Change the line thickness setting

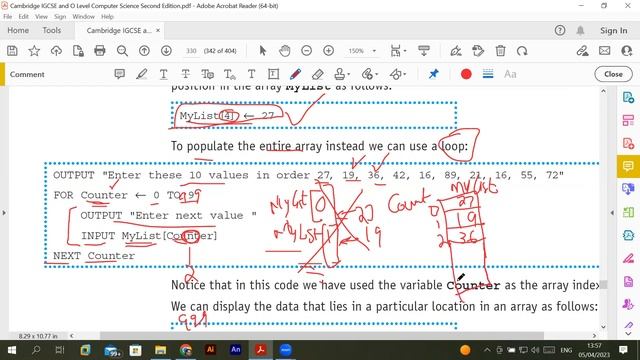pos(488,74)
